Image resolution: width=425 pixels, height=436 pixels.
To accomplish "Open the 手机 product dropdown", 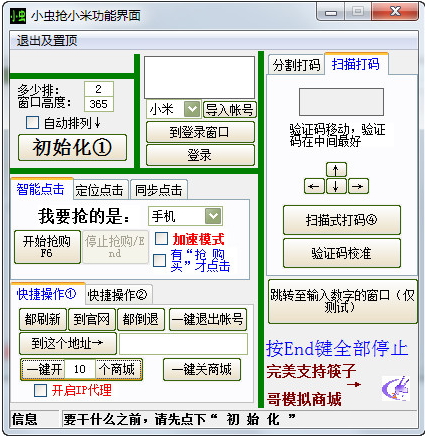I will (x=213, y=216).
